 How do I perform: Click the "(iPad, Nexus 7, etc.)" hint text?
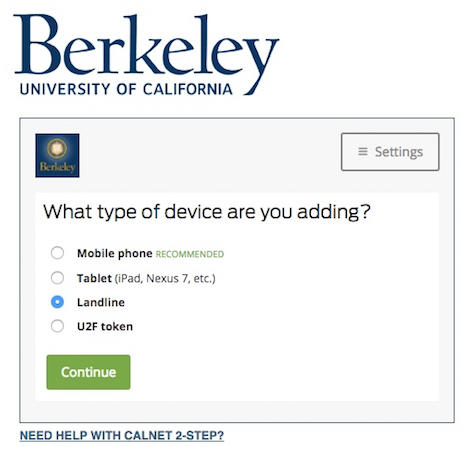165,278
